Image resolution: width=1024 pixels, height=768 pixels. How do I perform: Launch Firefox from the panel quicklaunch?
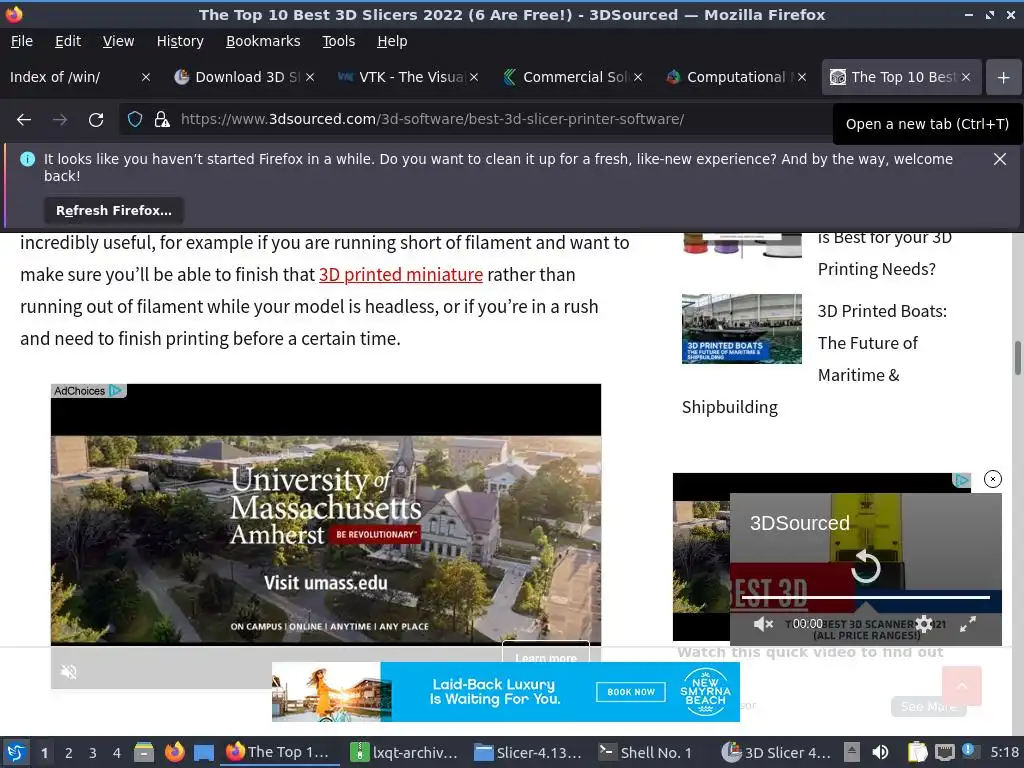coord(174,753)
